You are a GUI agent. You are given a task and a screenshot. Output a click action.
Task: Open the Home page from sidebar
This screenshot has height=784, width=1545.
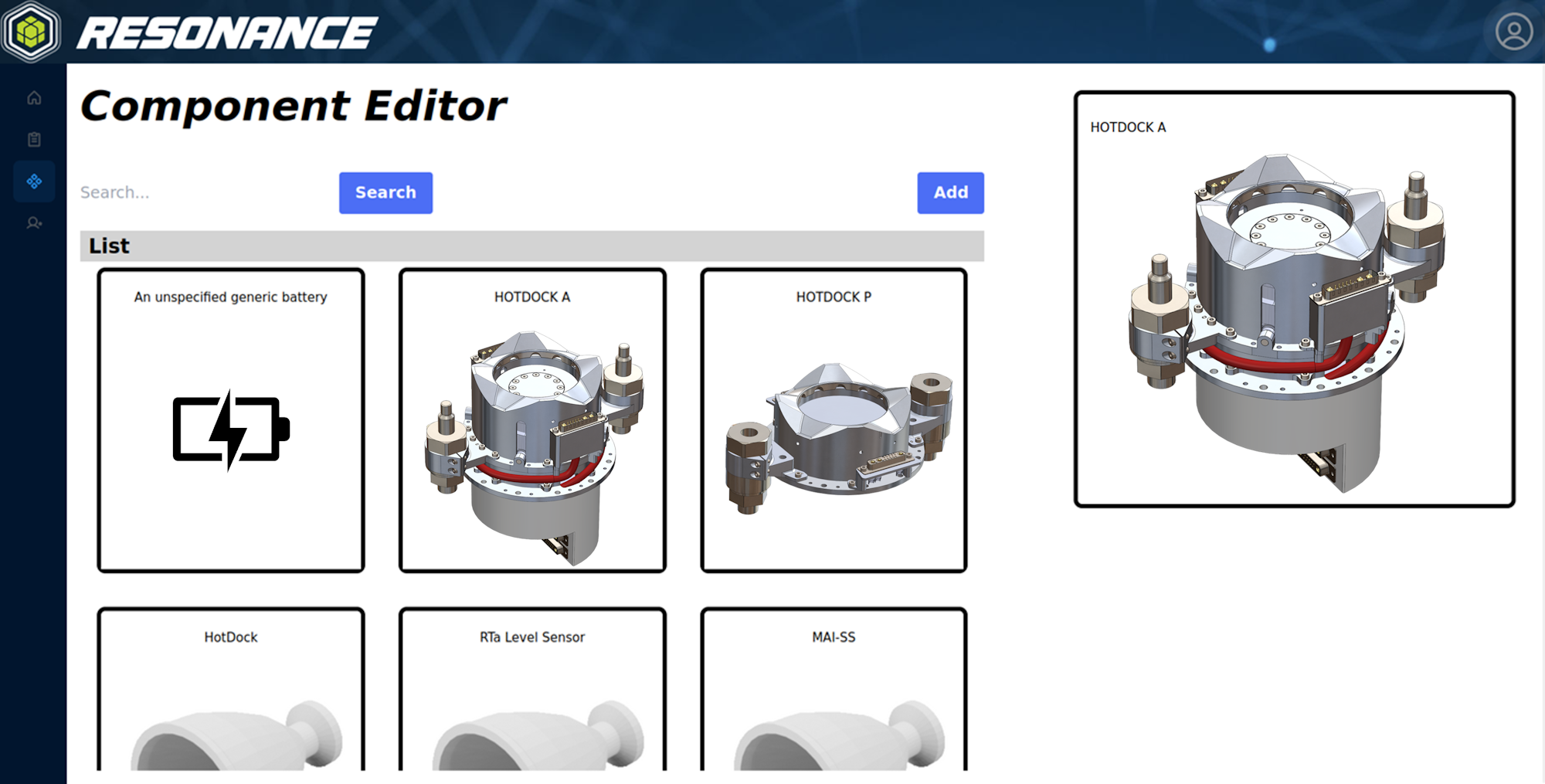point(34,98)
